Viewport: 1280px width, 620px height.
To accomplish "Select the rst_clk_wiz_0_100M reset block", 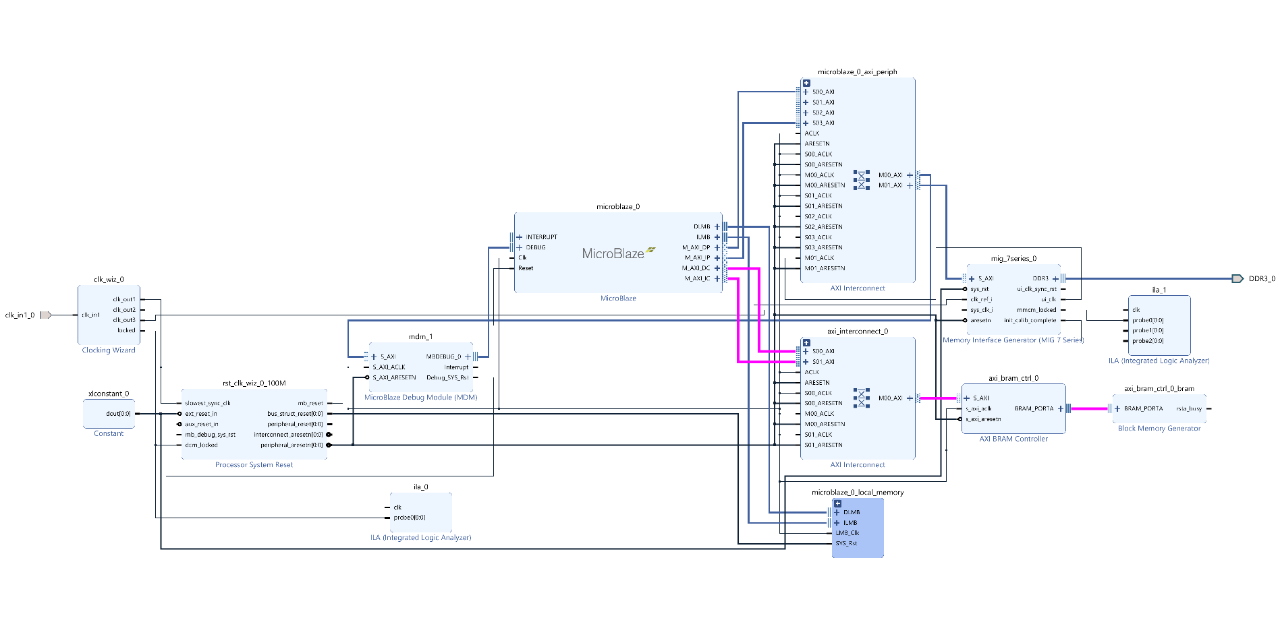I will (254, 424).
